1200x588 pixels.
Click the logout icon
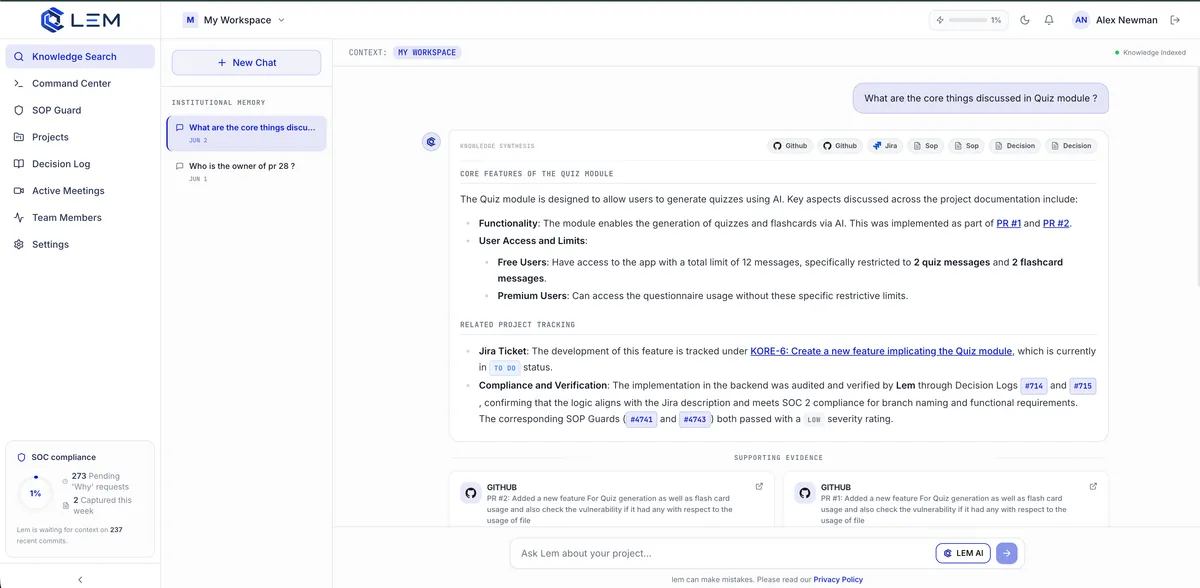1175,20
